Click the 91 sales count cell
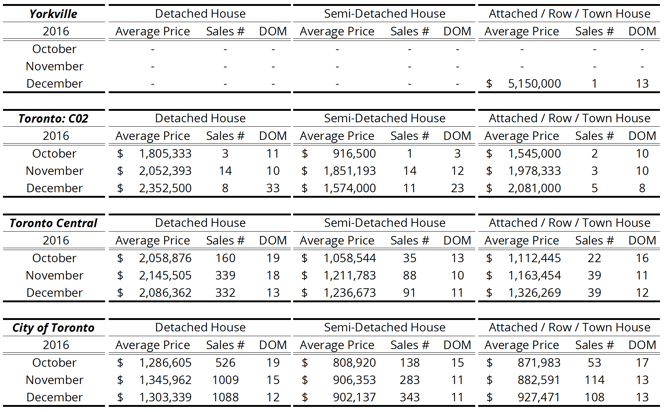The width and height of the screenshot is (664, 412). [409, 293]
